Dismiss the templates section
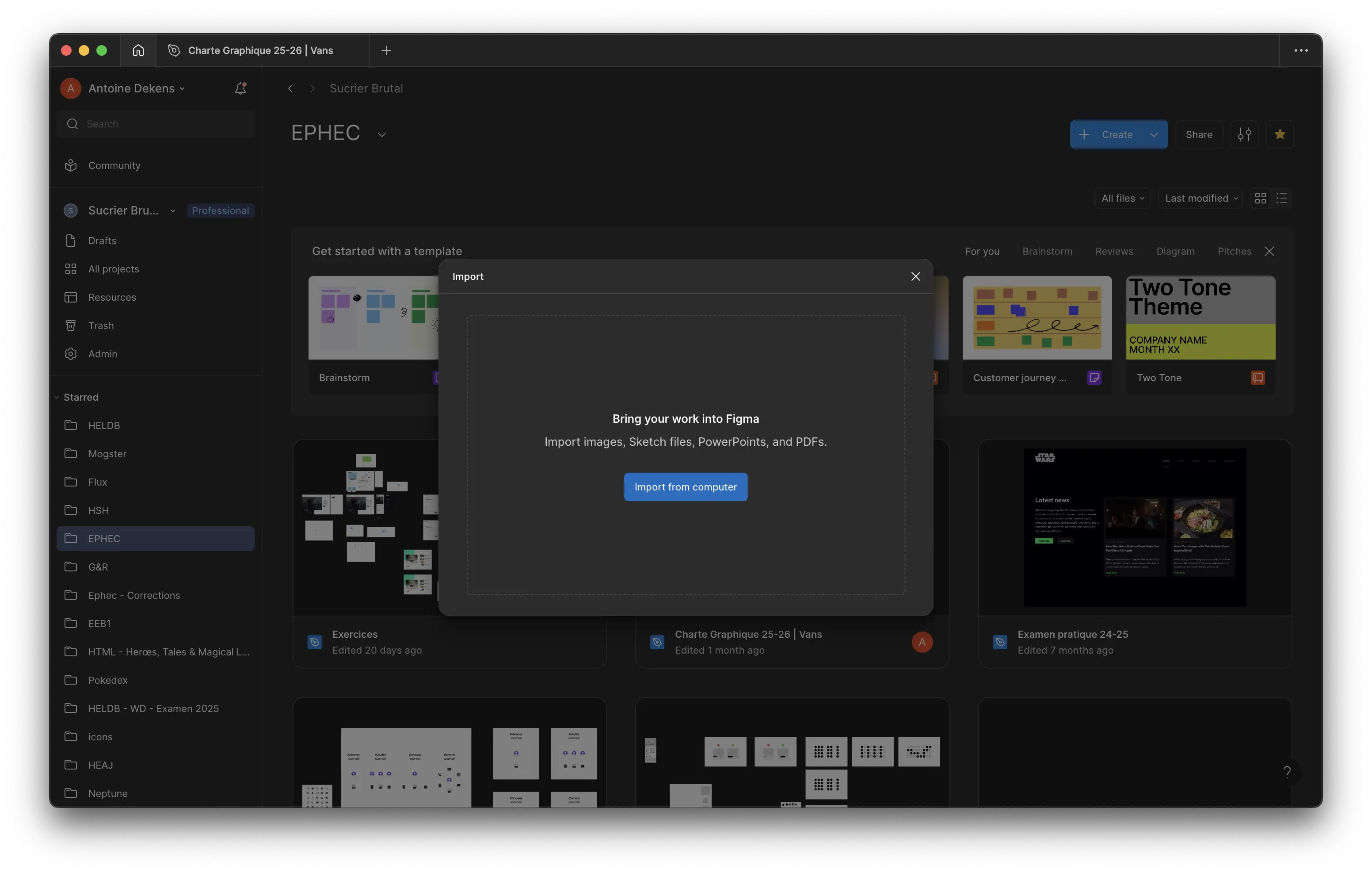 [x=1269, y=252]
